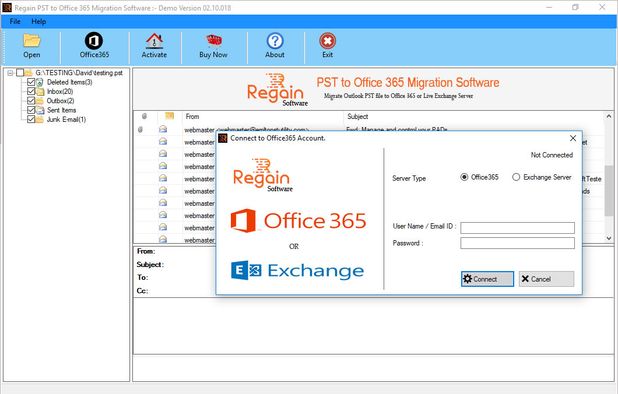Image resolution: width=618 pixels, height=394 pixels.
Task: Click the email list scroll up arrow
Action: (x=609, y=117)
